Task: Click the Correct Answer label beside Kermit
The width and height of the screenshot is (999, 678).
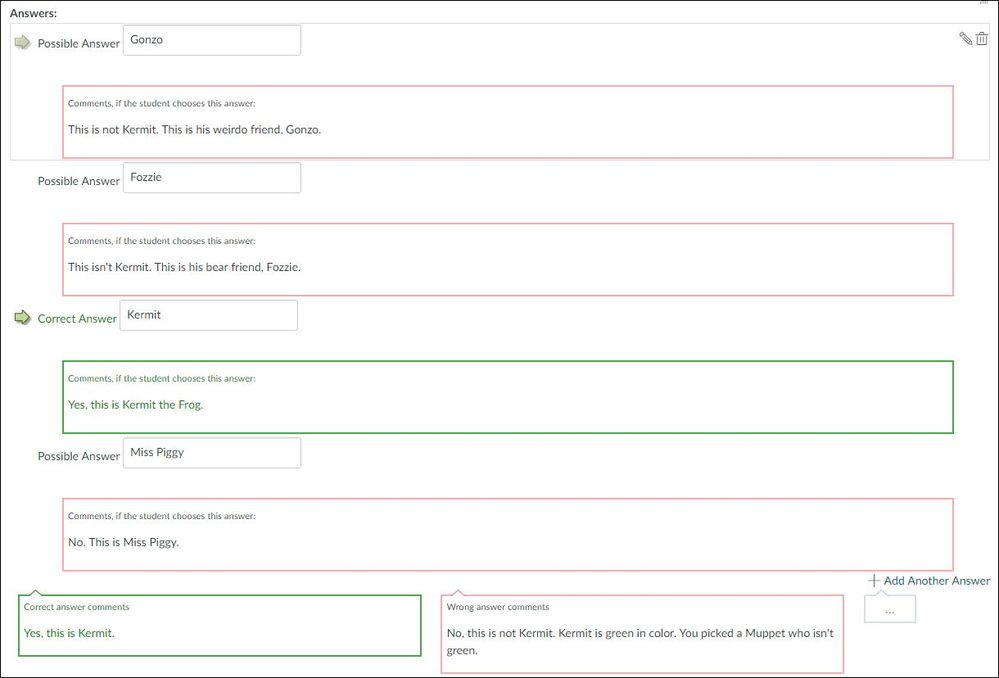Action: (77, 319)
